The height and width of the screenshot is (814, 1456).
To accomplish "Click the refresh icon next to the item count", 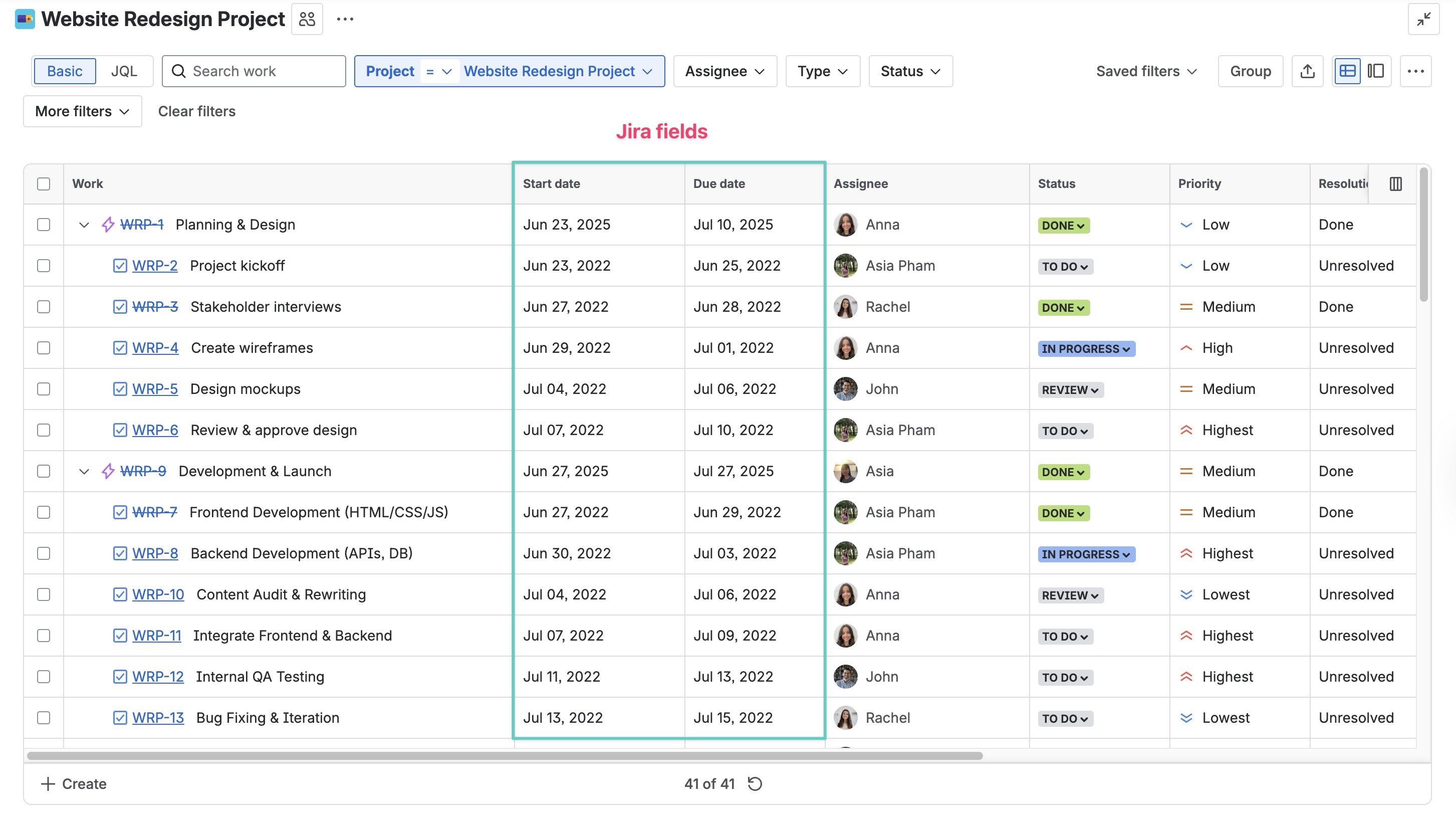I will pos(755,783).
